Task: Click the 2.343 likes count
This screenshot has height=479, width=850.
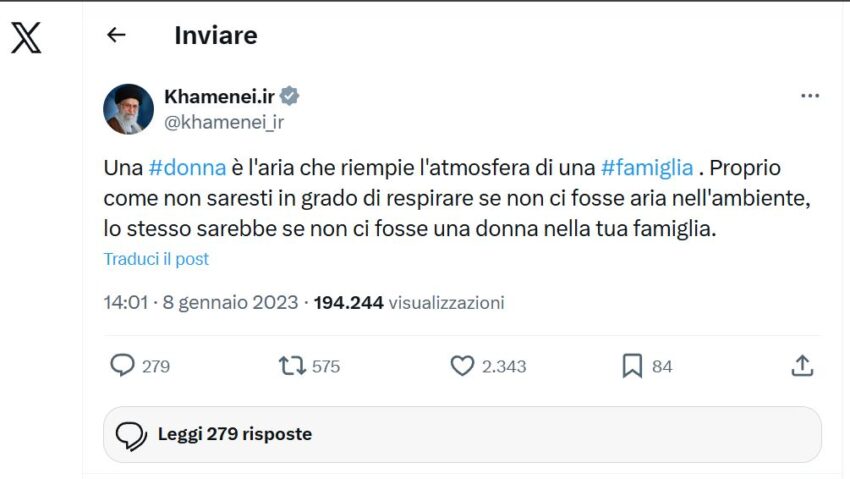Action: coord(504,367)
